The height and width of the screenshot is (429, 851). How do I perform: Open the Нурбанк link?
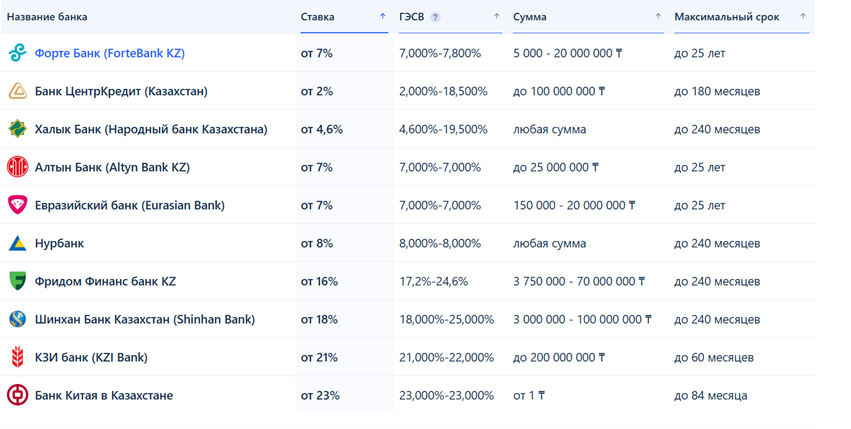pos(59,243)
